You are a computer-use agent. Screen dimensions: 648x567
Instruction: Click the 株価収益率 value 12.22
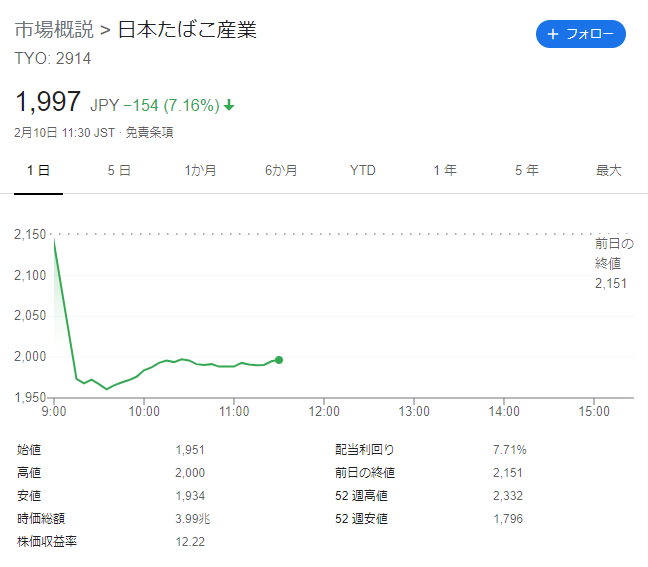pyautogui.click(x=190, y=541)
